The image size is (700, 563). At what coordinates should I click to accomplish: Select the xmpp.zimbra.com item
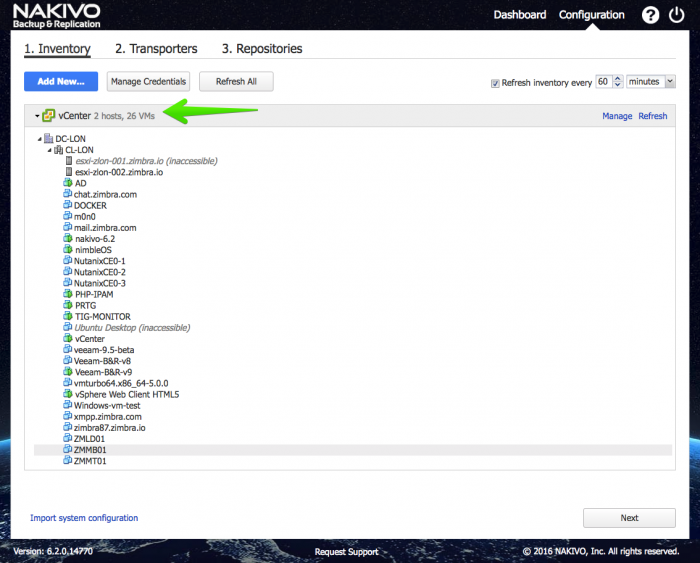point(108,417)
